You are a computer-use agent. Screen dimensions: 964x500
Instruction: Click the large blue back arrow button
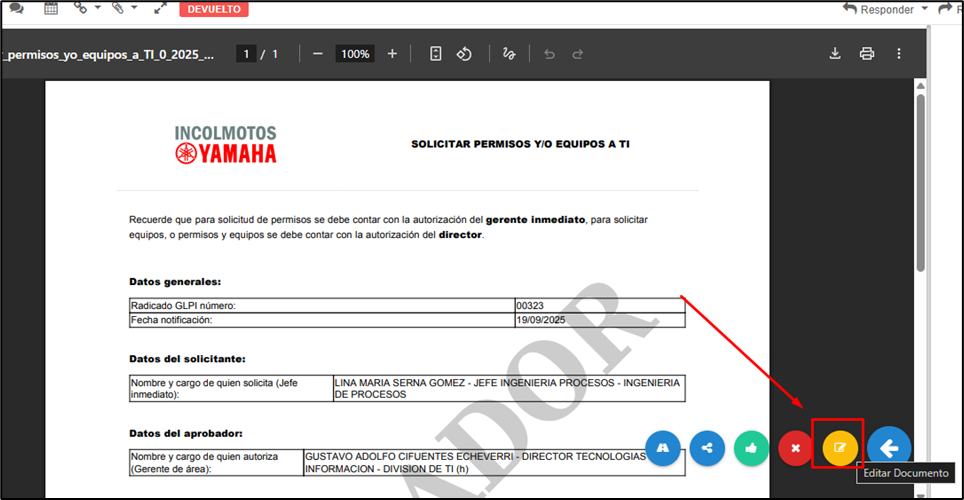click(888, 448)
